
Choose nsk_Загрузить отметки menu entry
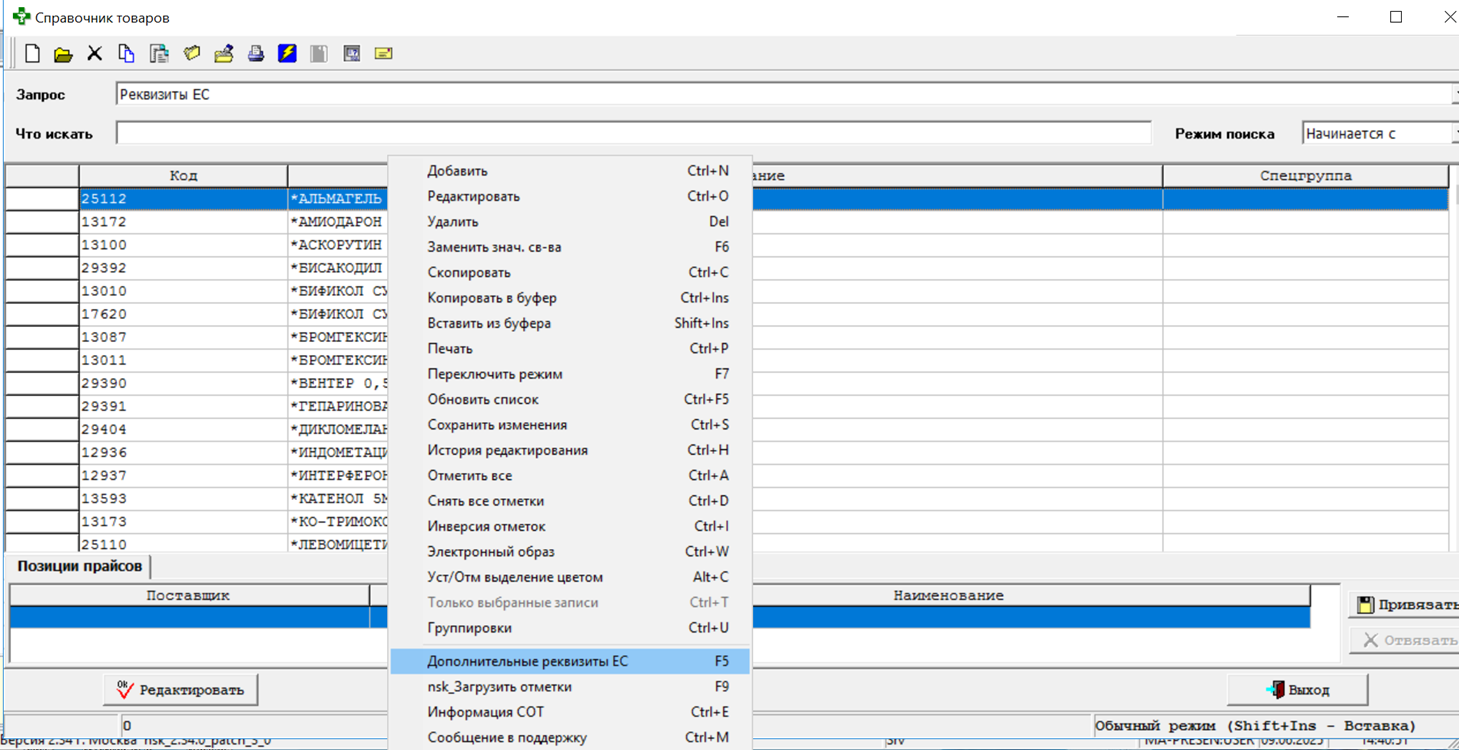(x=569, y=687)
